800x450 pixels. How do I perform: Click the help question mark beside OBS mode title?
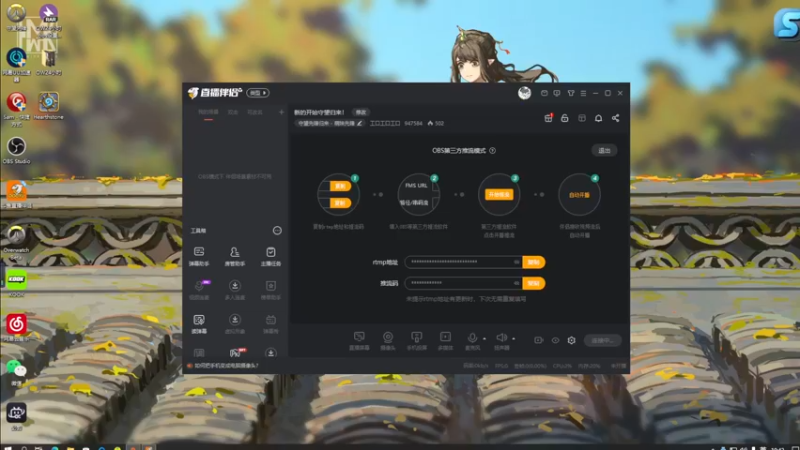coord(492,151)
